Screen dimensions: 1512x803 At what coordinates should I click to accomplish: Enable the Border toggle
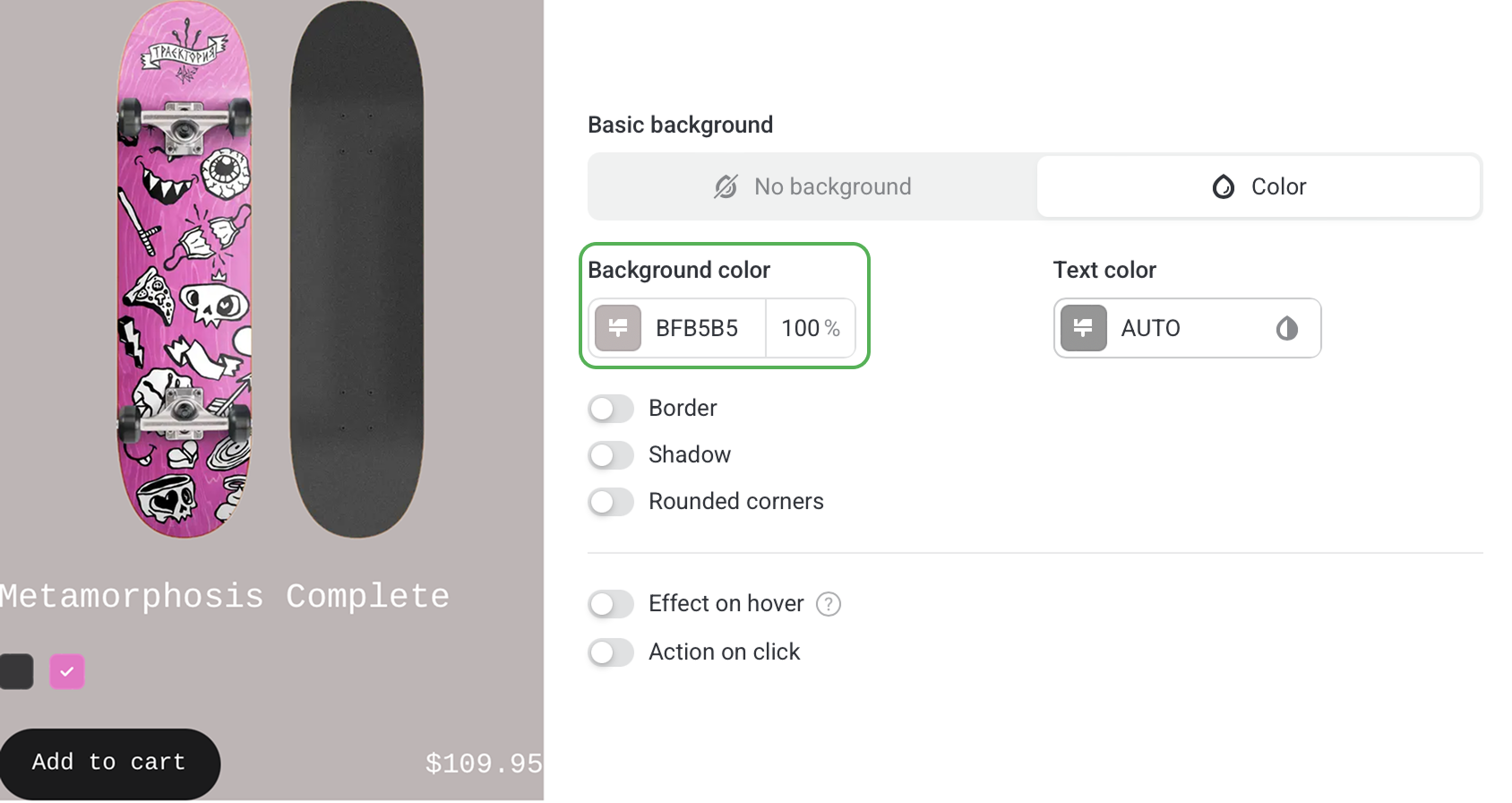[611, 409]
